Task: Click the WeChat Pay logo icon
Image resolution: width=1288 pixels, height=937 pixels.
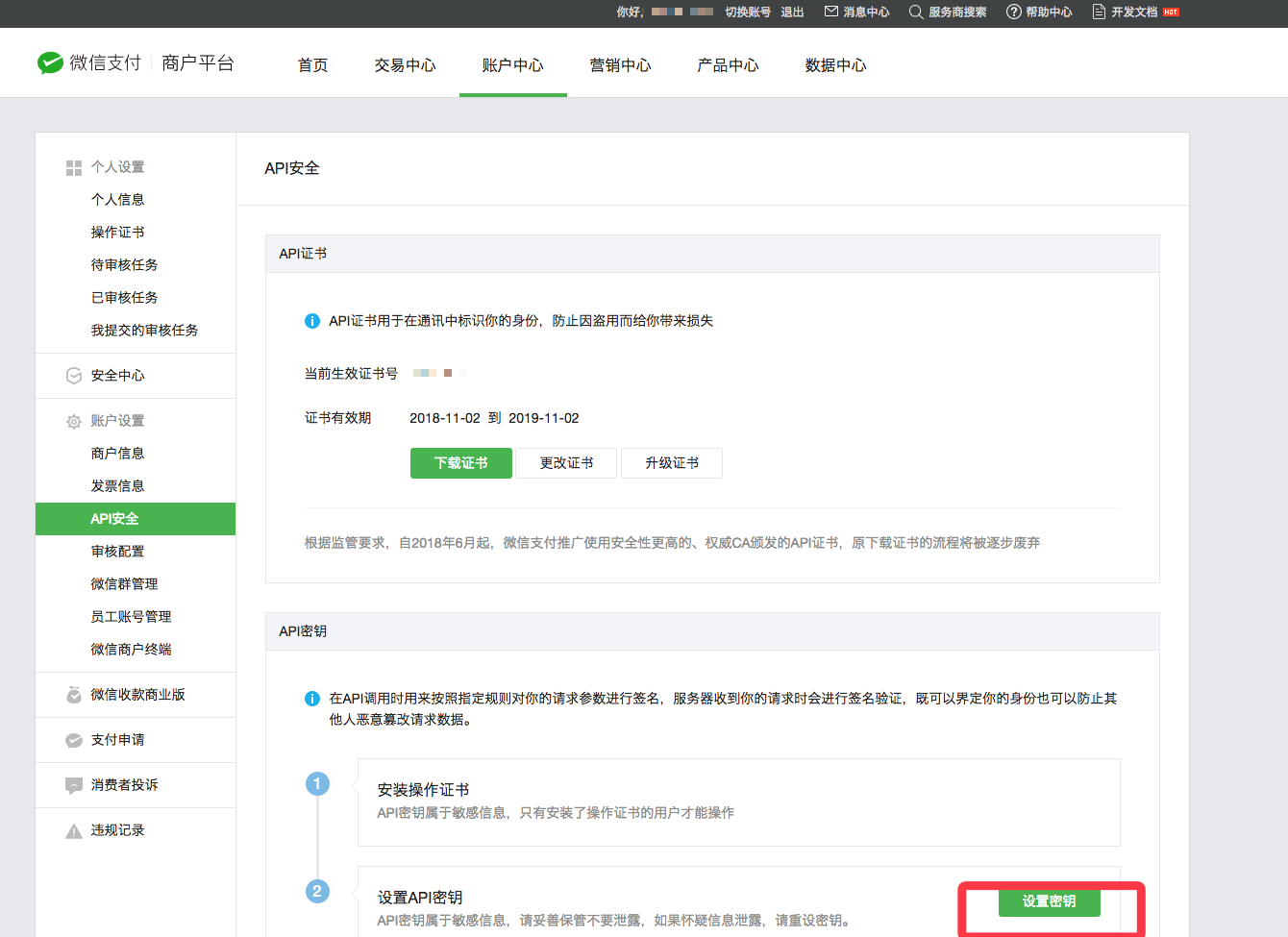Action: point(50,62)
